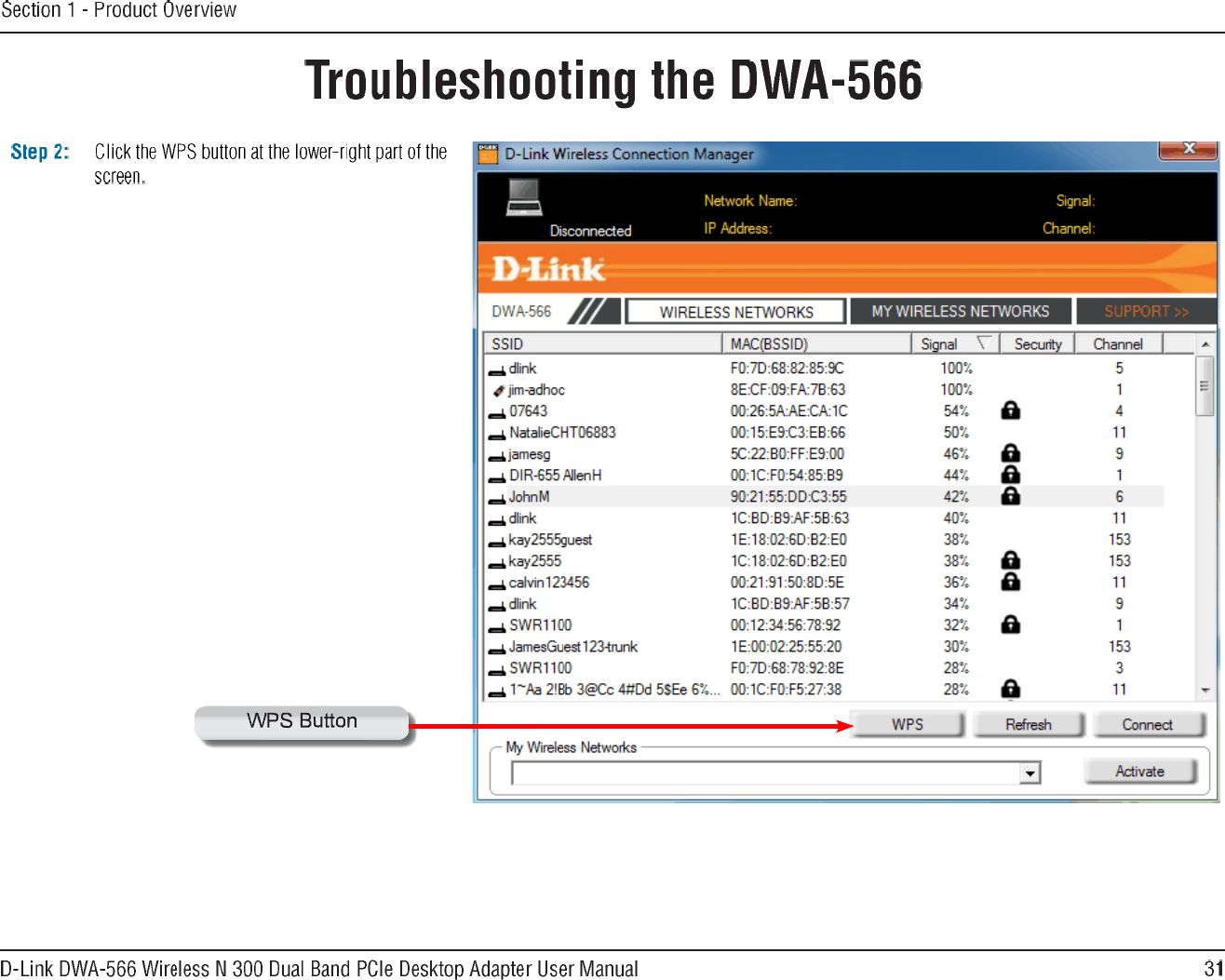The image size is (1225, 980).
Task: Click the lock icon for the kay2555 network
Action: click(x=1010, y=560)
